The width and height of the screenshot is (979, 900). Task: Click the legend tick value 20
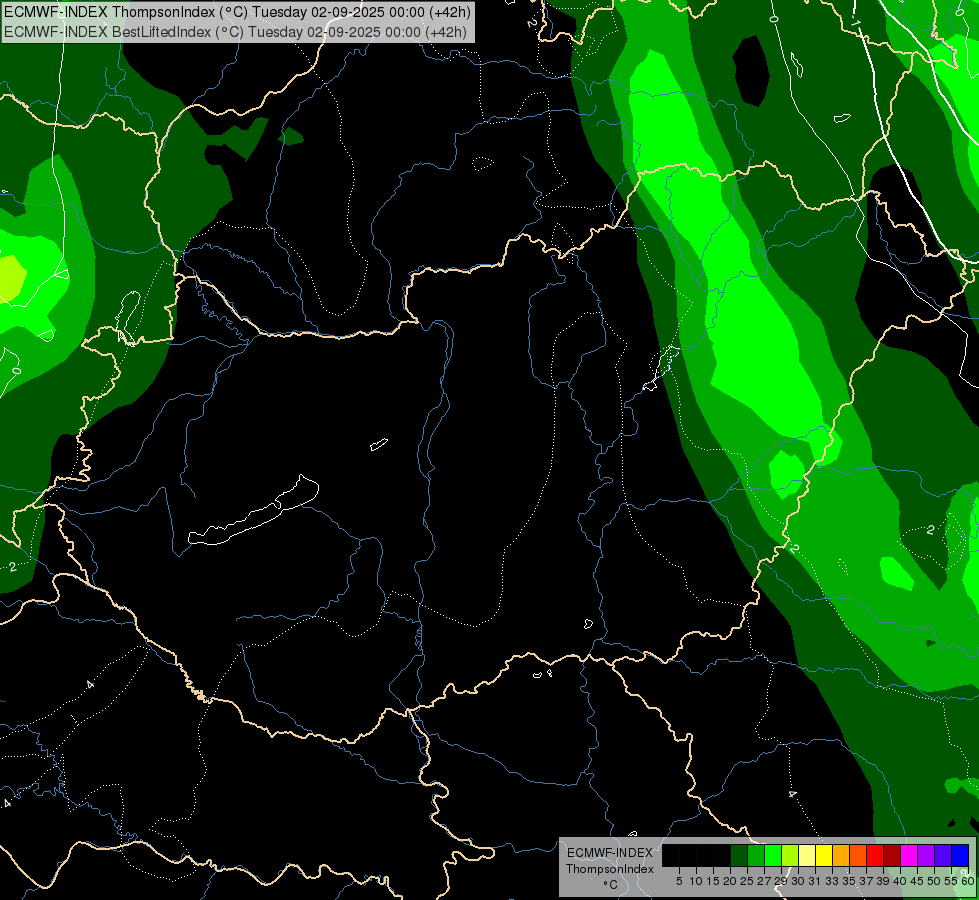pyautogui.click(x=731, y=881)
